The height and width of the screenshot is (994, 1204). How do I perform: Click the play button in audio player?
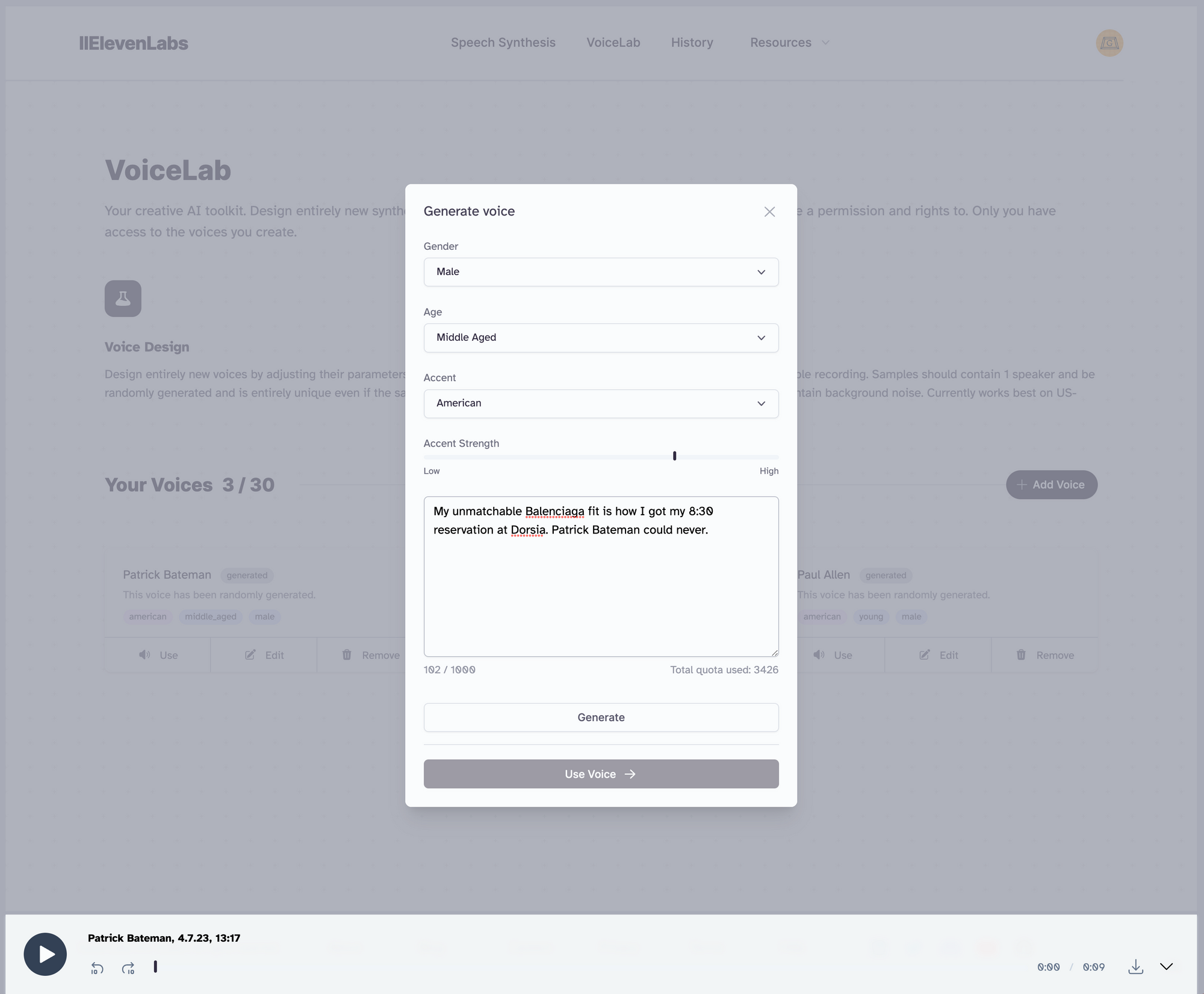tap(44, 954)
